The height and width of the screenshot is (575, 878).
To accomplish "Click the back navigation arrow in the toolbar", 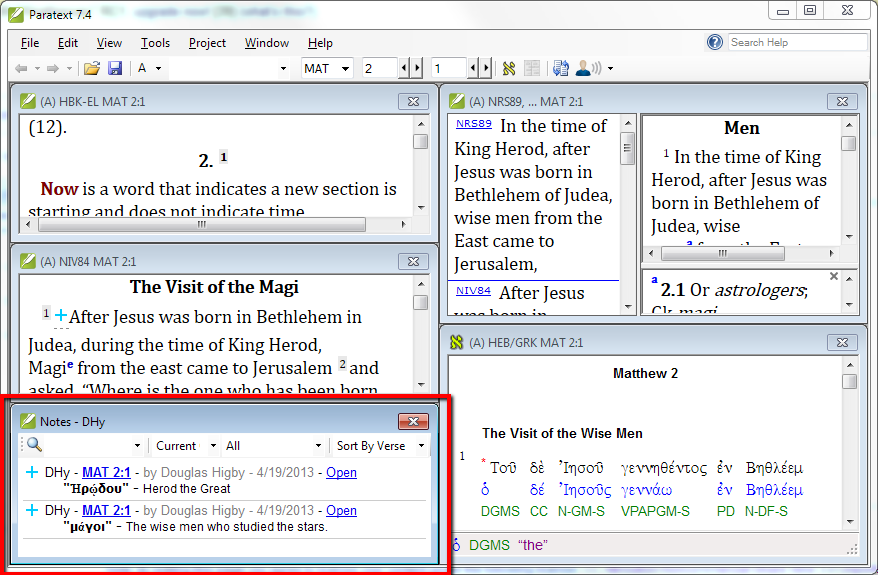I will [21, 69].
